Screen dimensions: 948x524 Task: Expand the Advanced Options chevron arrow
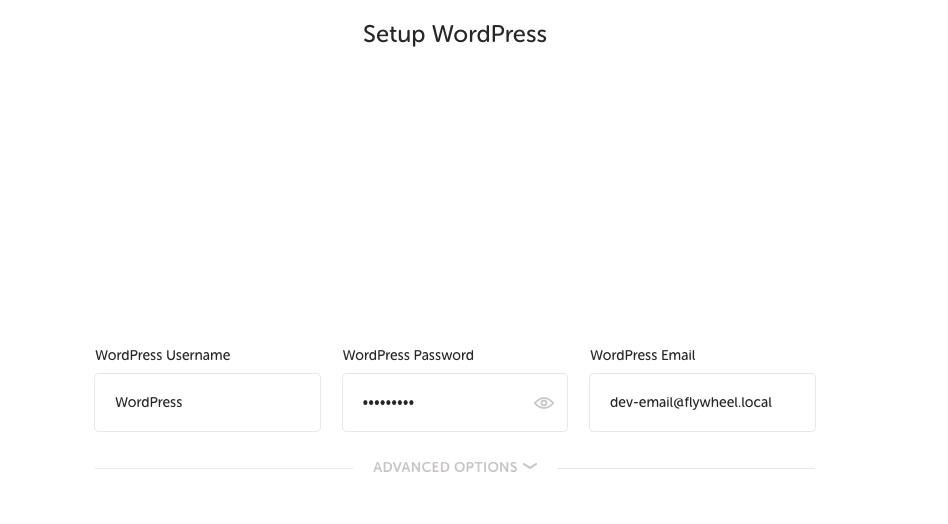click(x=530, y=466)
